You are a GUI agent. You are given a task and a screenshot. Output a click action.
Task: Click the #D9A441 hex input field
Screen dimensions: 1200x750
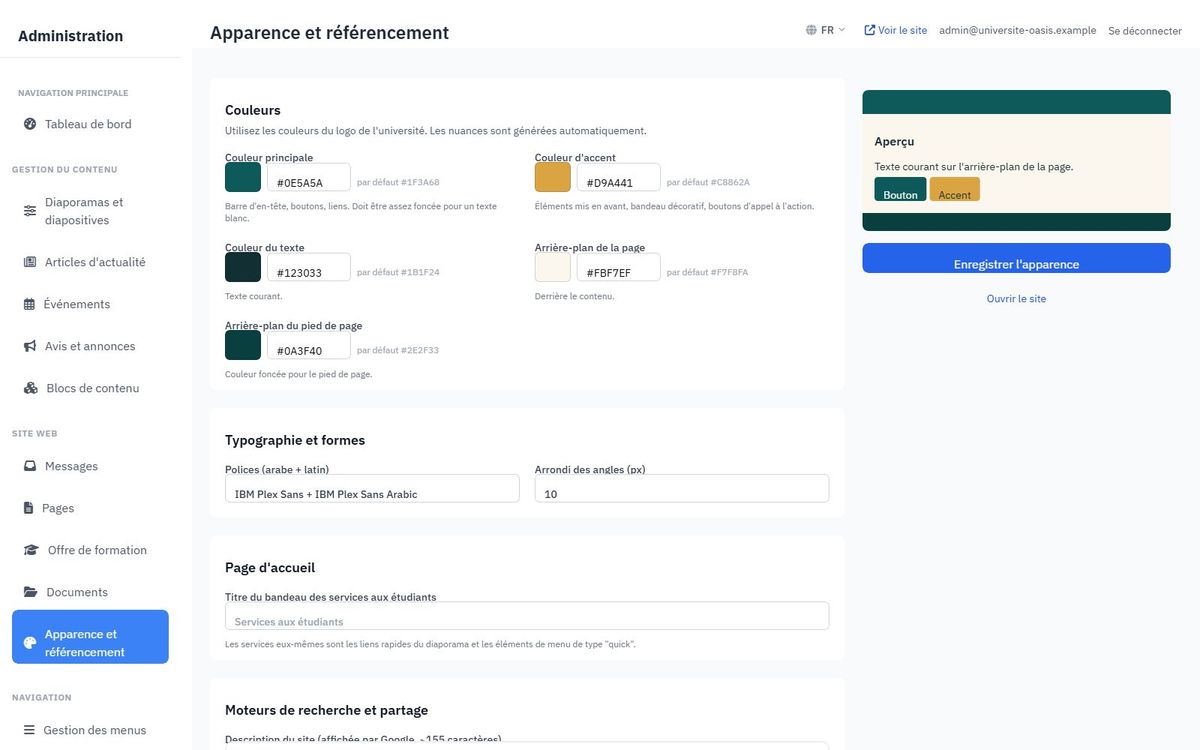coord(619,178)
